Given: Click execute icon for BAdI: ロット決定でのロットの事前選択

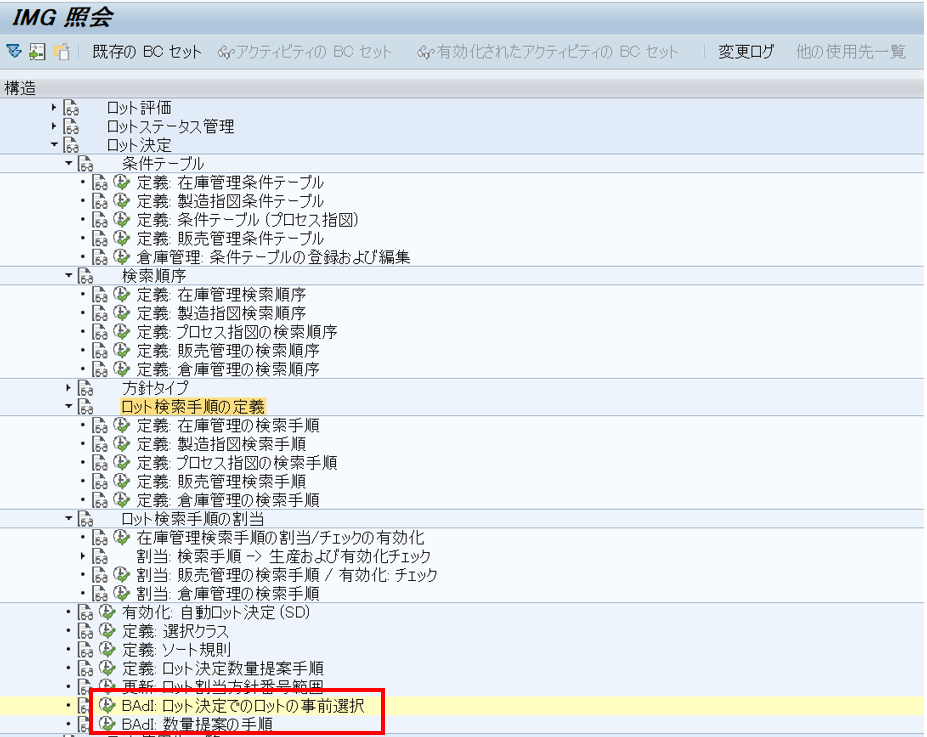Looking at the screenshot, I should coord(107,706).
